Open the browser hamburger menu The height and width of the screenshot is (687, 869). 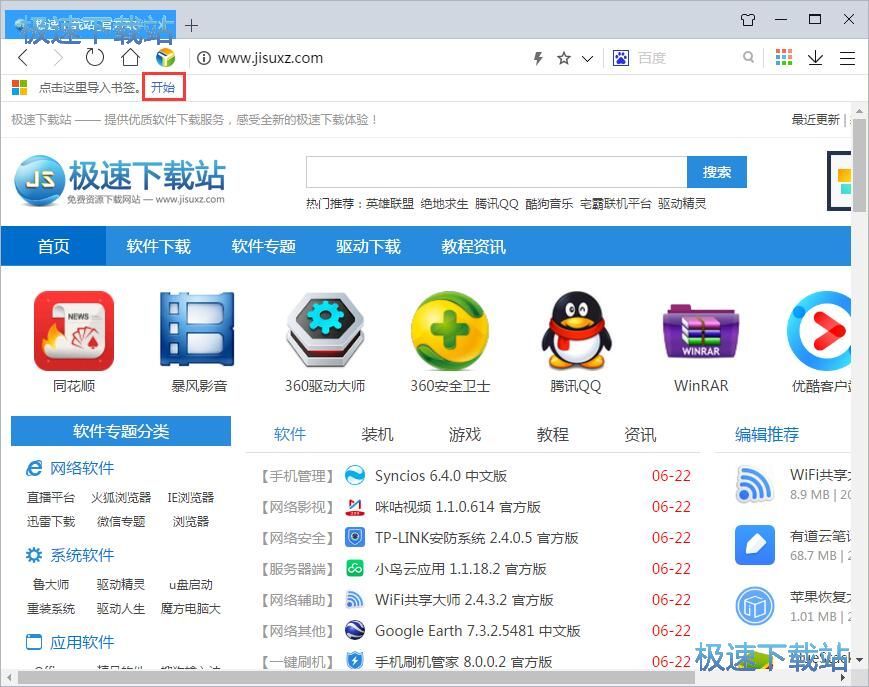pyautogui.click(x=847, y=58)
